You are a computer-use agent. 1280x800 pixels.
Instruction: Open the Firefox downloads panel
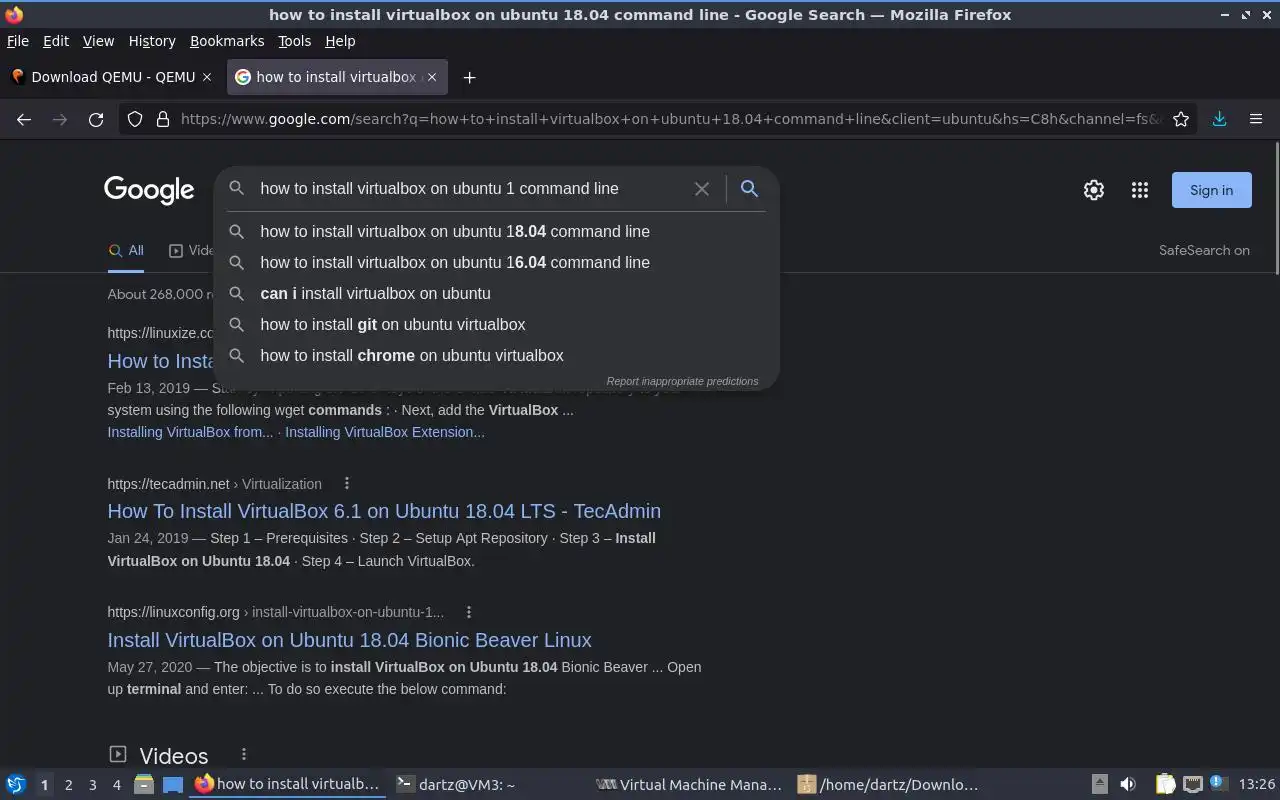point(1219,119)
